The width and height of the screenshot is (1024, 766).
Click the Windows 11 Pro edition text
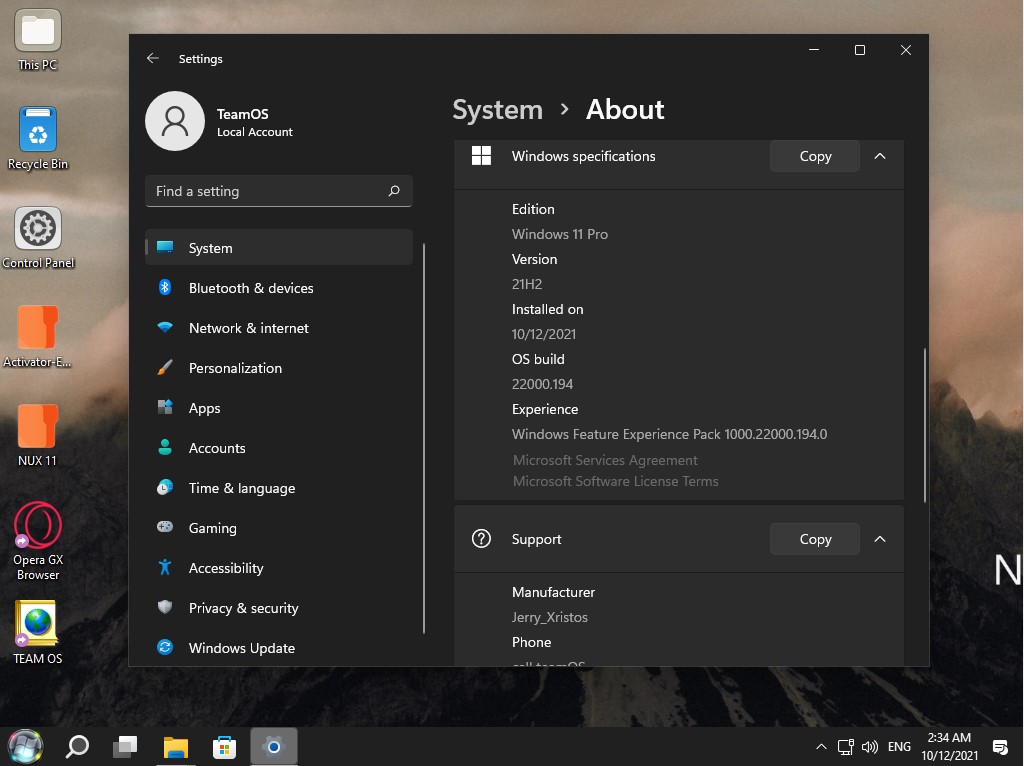point(560,233)
